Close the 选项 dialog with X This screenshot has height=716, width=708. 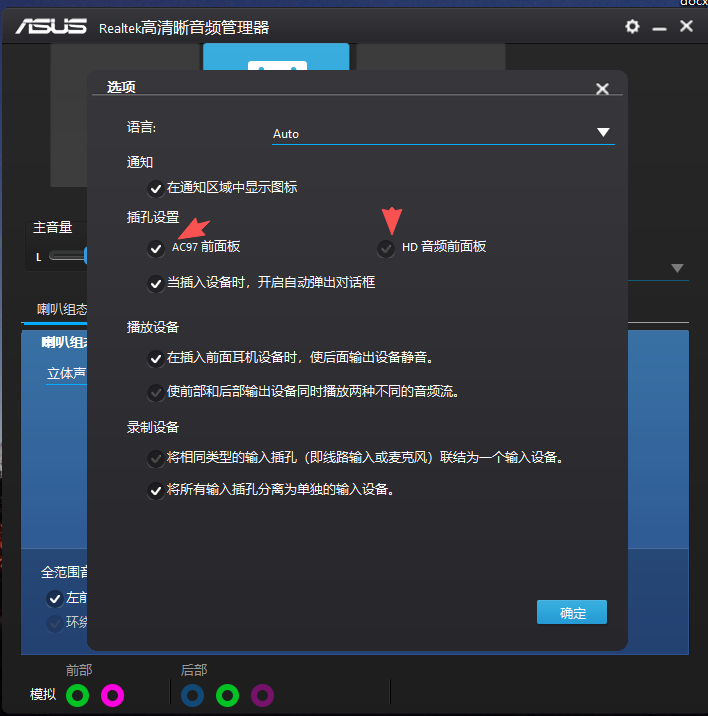[x=602, y=88]
